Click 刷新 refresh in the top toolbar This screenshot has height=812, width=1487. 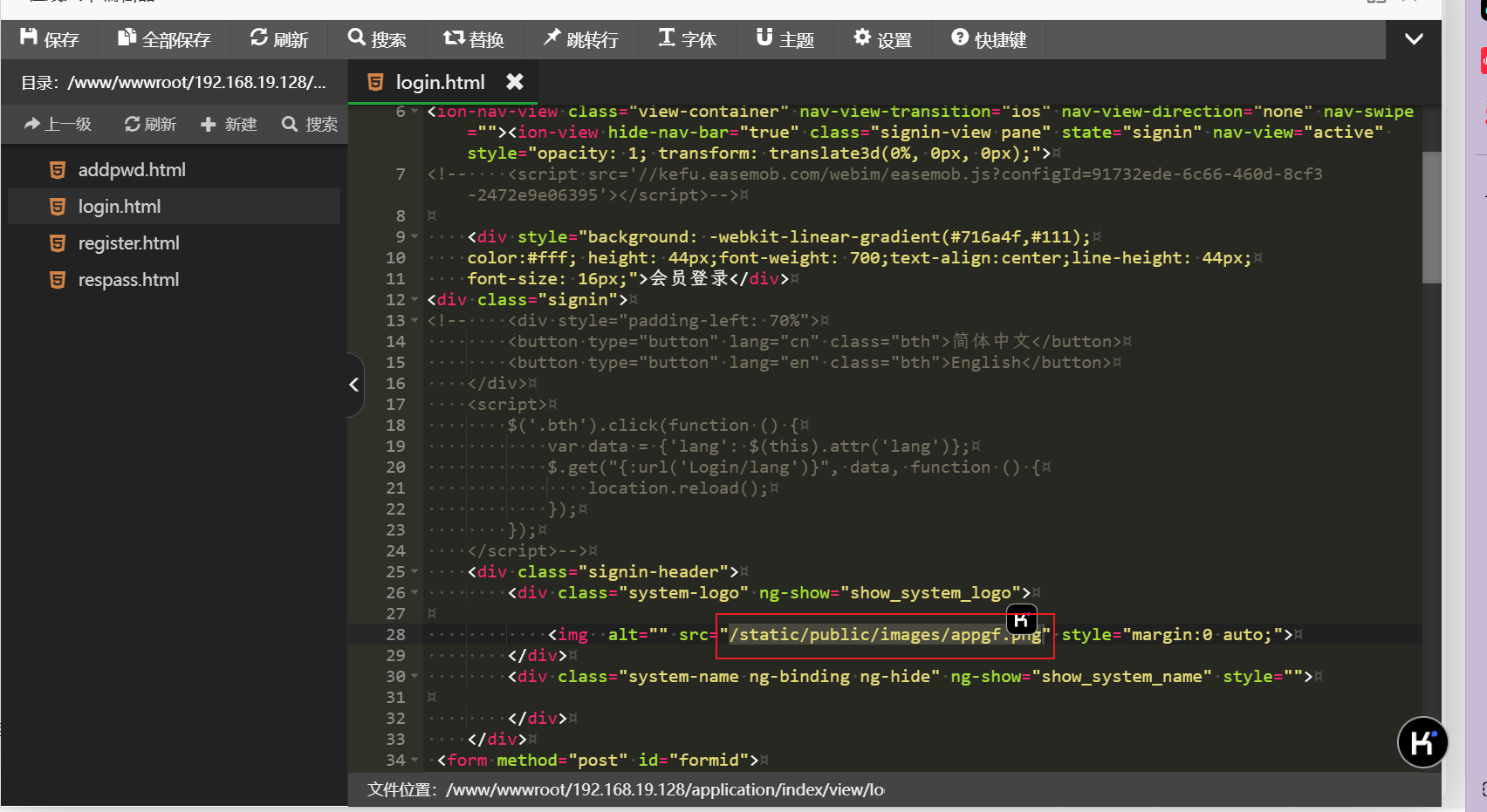click(x=278, y=39)
